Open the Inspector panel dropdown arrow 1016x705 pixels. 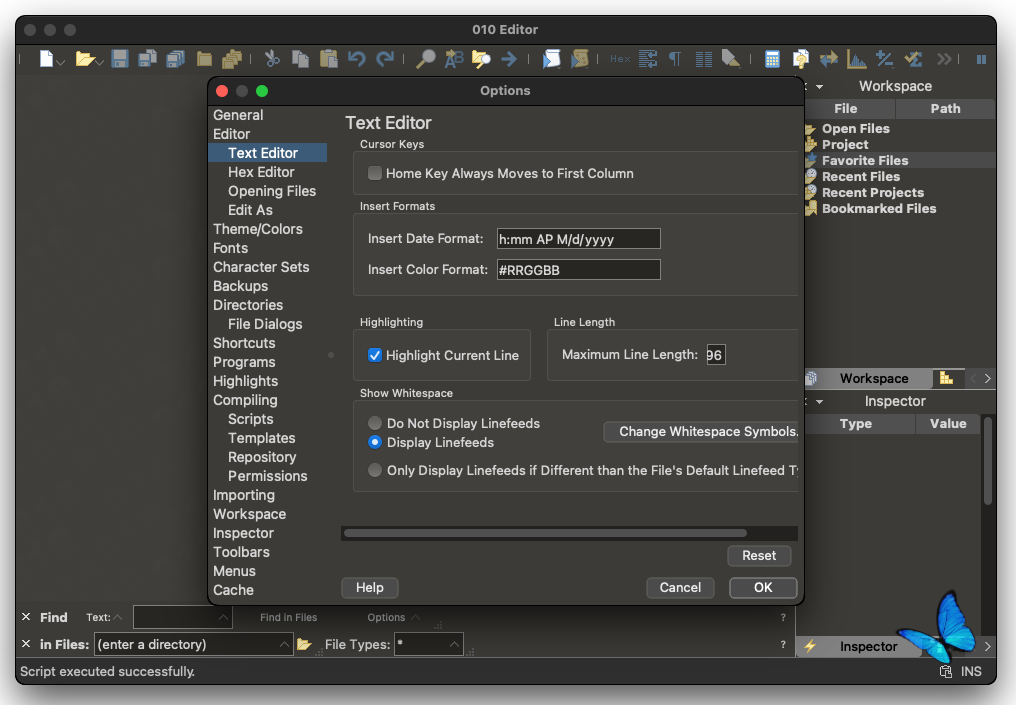coord(820,401)
